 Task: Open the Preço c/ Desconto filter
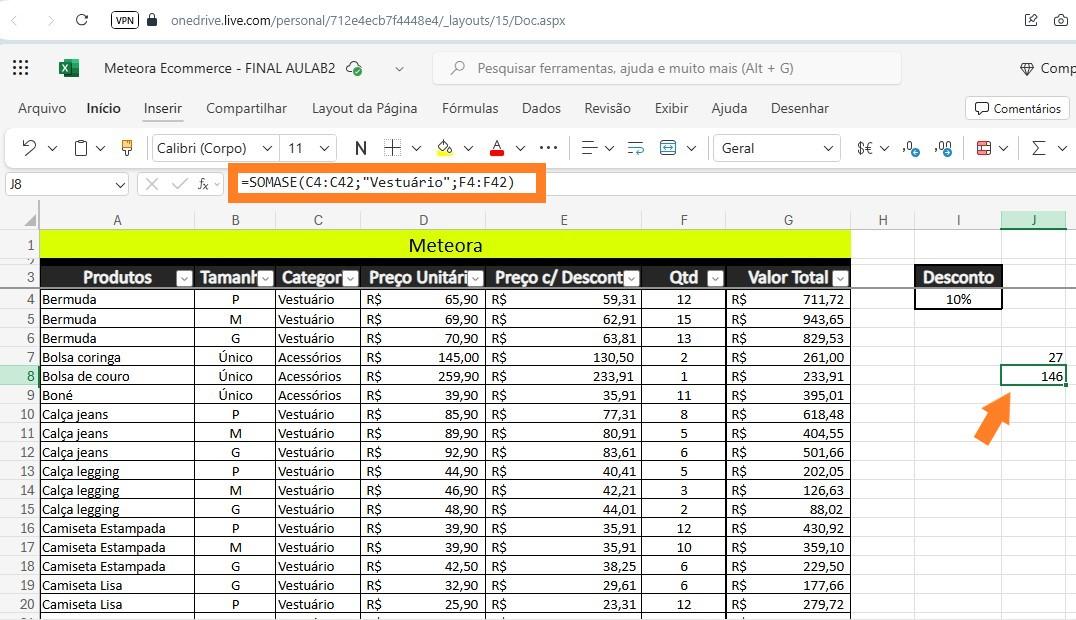pyautogui.click(x=632, y=278)
